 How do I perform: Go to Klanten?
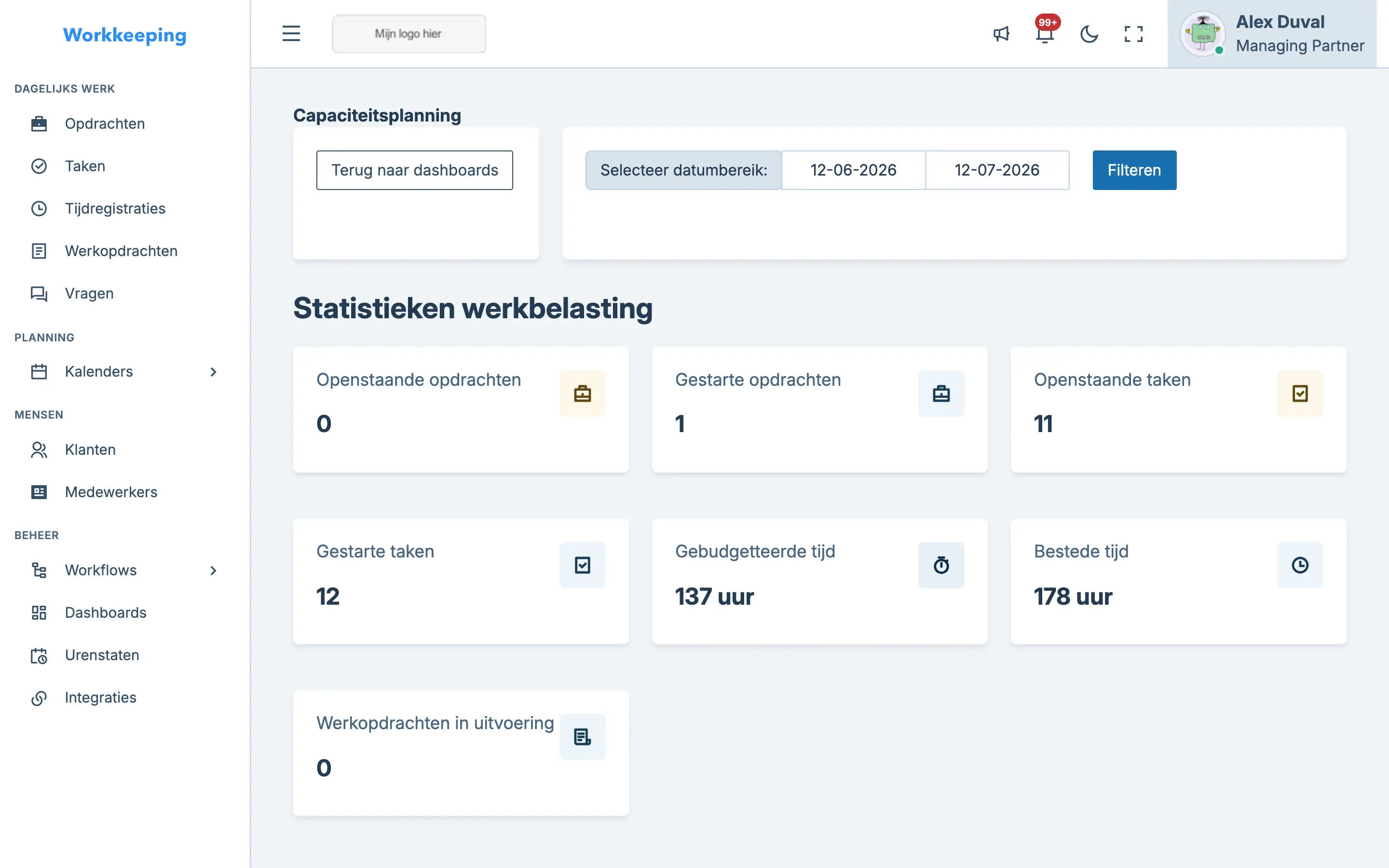click(x=90, y=449)
